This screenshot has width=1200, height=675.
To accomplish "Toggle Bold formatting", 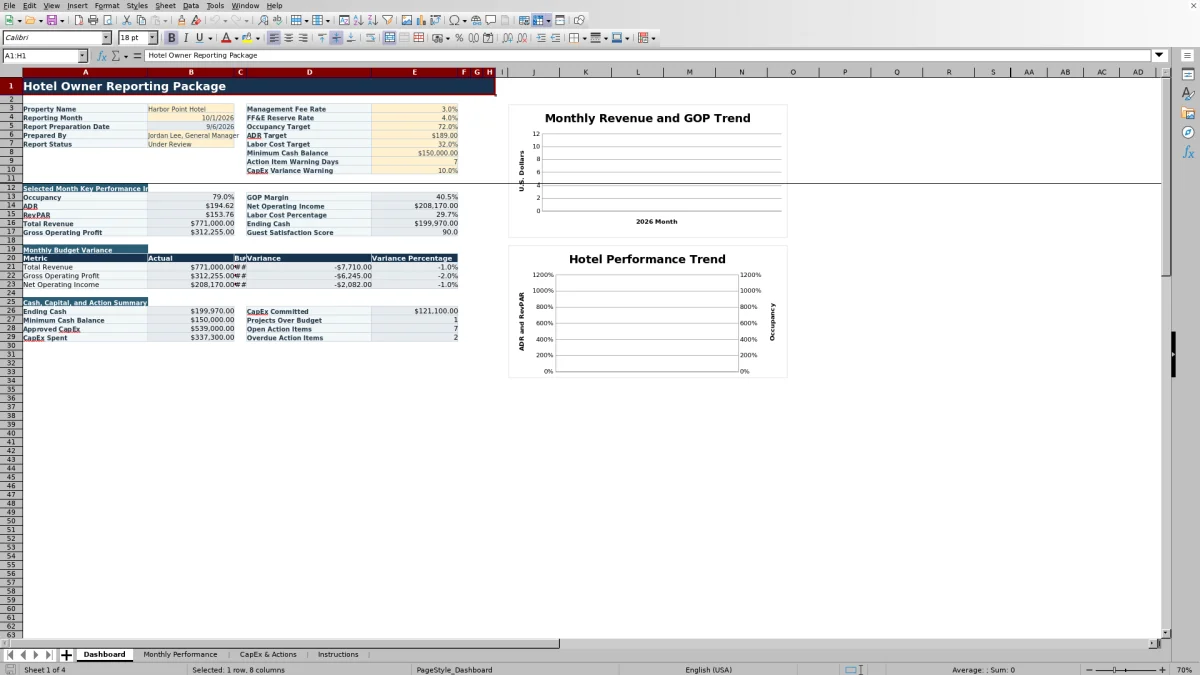I will [x=171, y=38].
